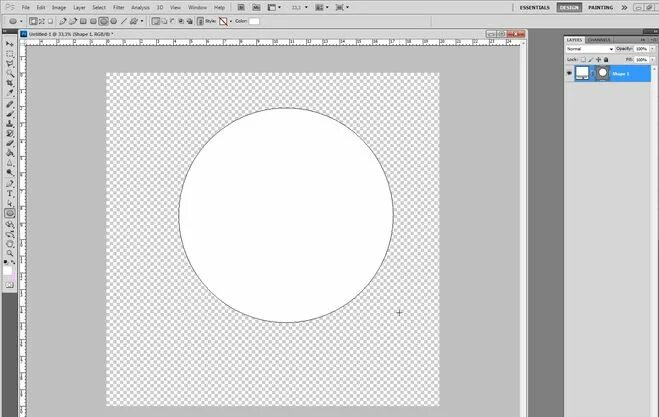Select the Brush tool
Image resolution: width=659 pixels, height=417 pixels.
pos(9,114)
